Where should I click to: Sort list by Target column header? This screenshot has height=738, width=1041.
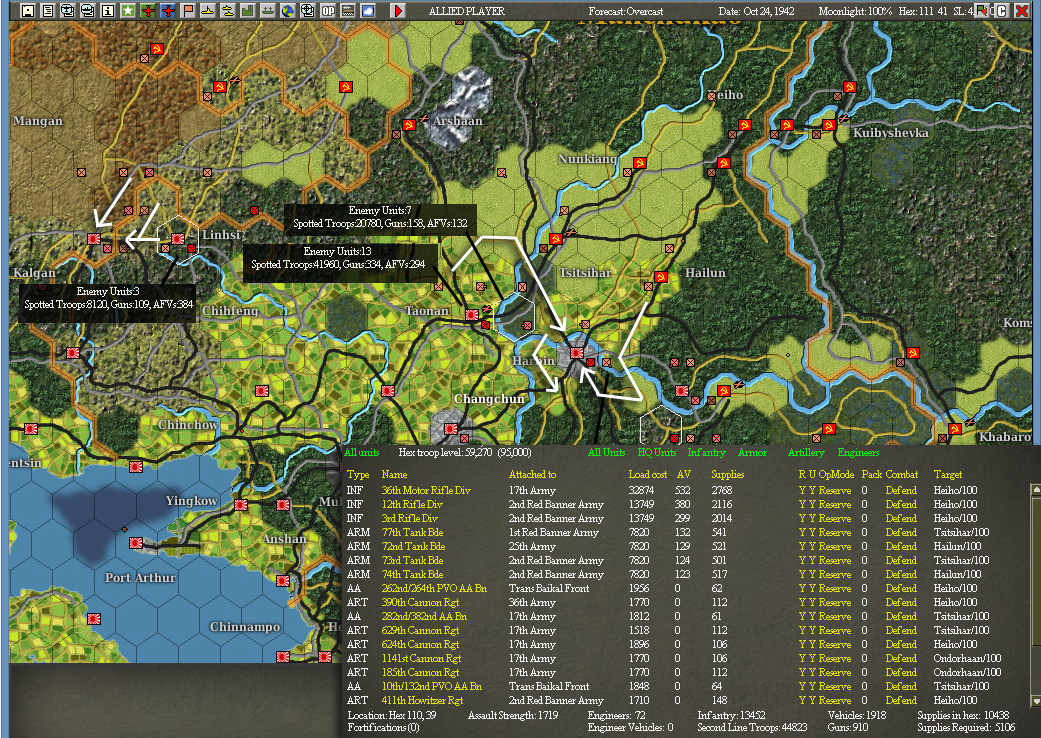pos(948,475)
